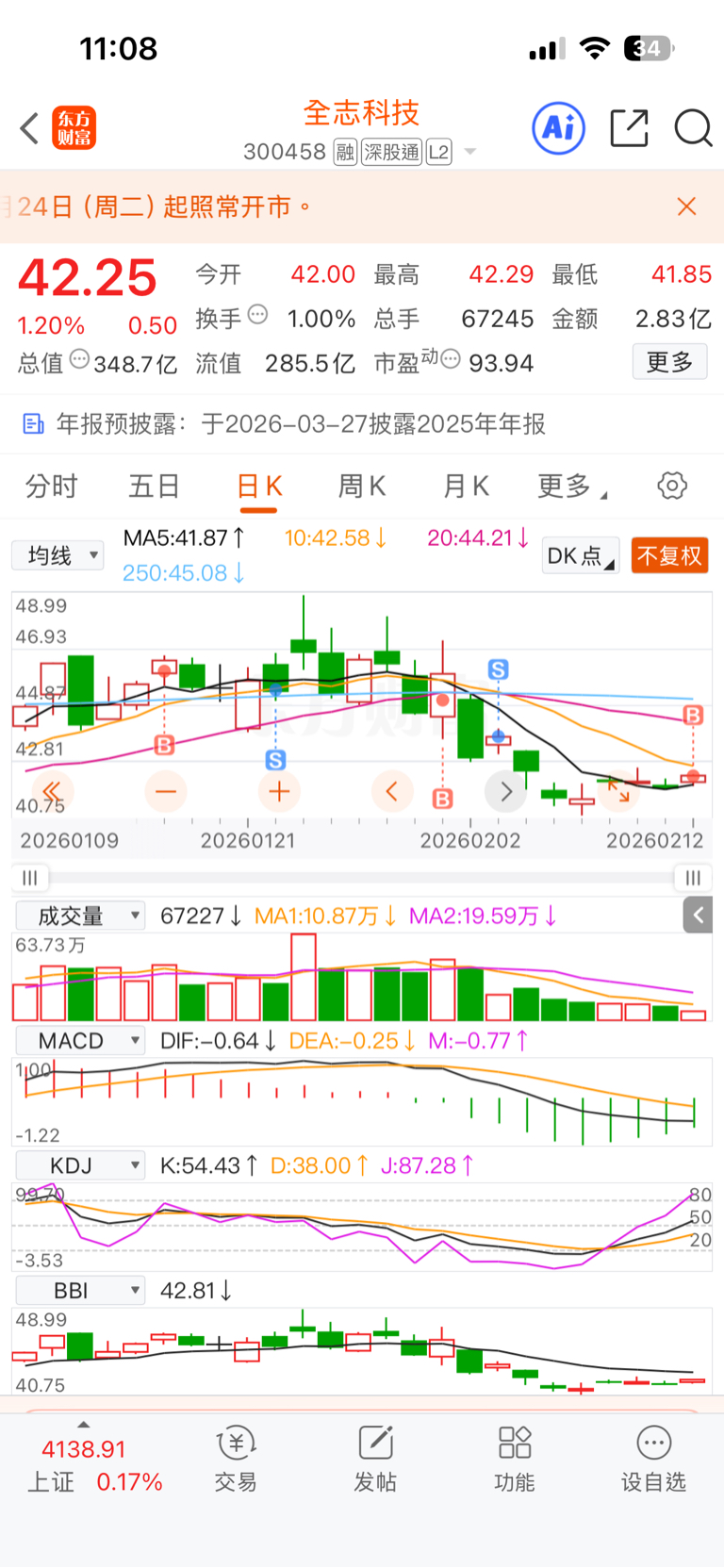This screenshot has height=1568, width=724.
Task: Expand 更多 chart period options
Action: [571, 487]
